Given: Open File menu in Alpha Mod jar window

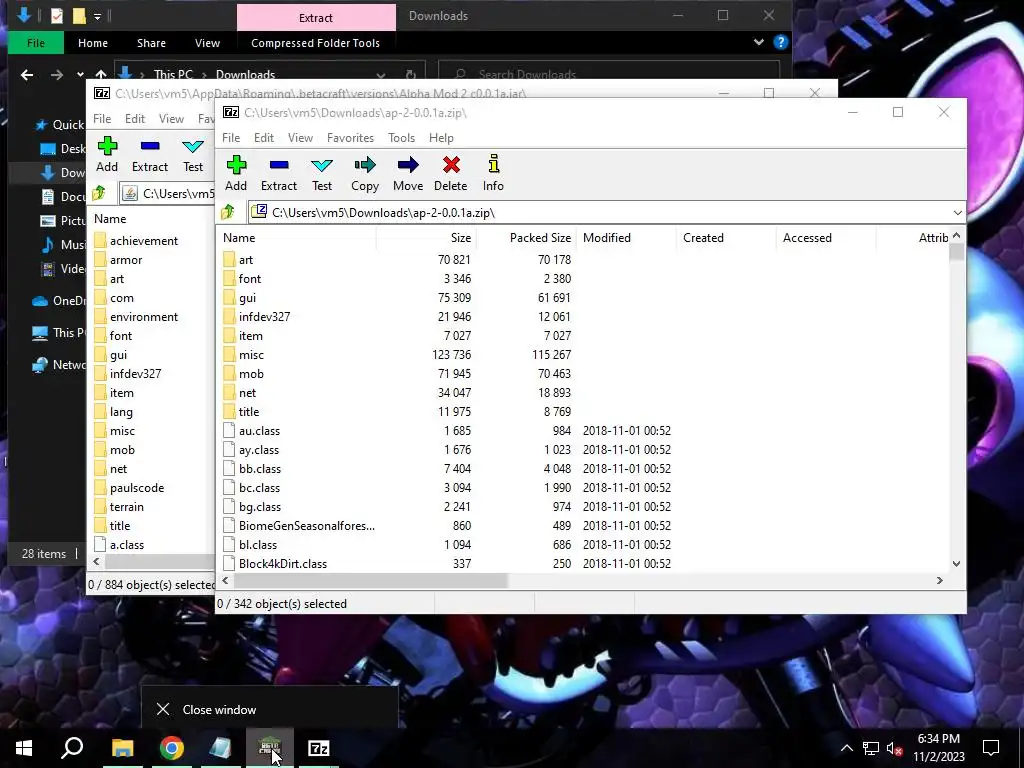Looking at the screenshot, I should [x=102, y=119].
